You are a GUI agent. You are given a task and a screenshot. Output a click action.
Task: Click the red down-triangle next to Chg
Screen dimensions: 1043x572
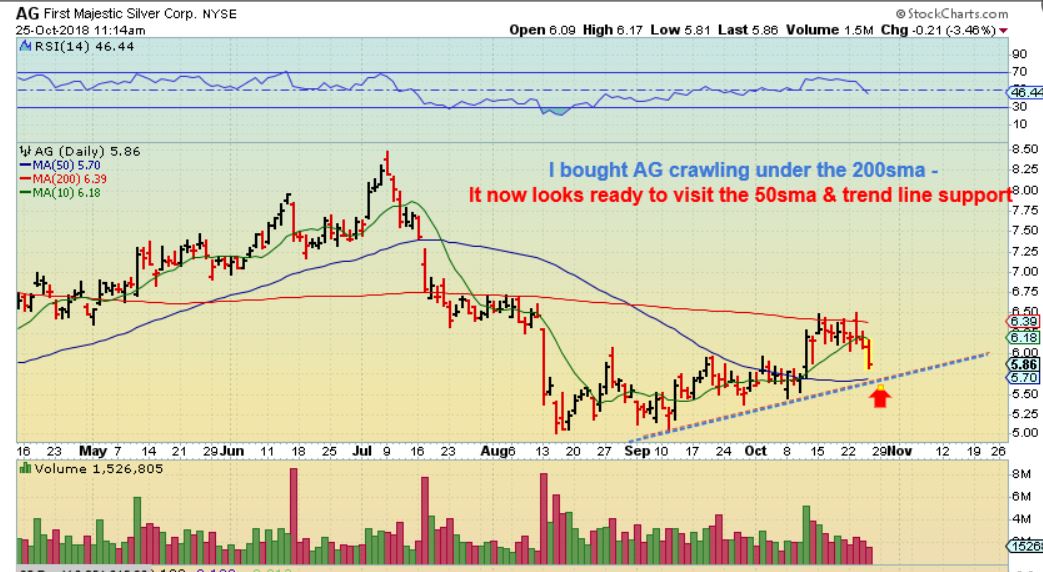point(1003,30)
